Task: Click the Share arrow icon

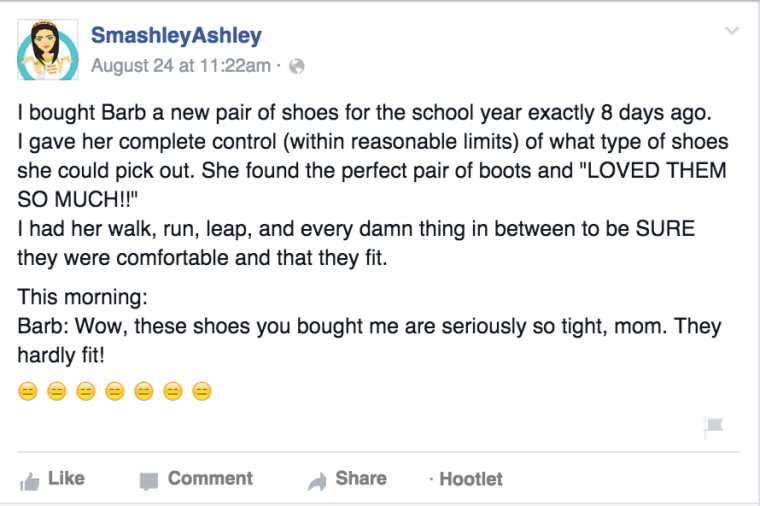Action: pyautogui.click(x=317, y=481)
